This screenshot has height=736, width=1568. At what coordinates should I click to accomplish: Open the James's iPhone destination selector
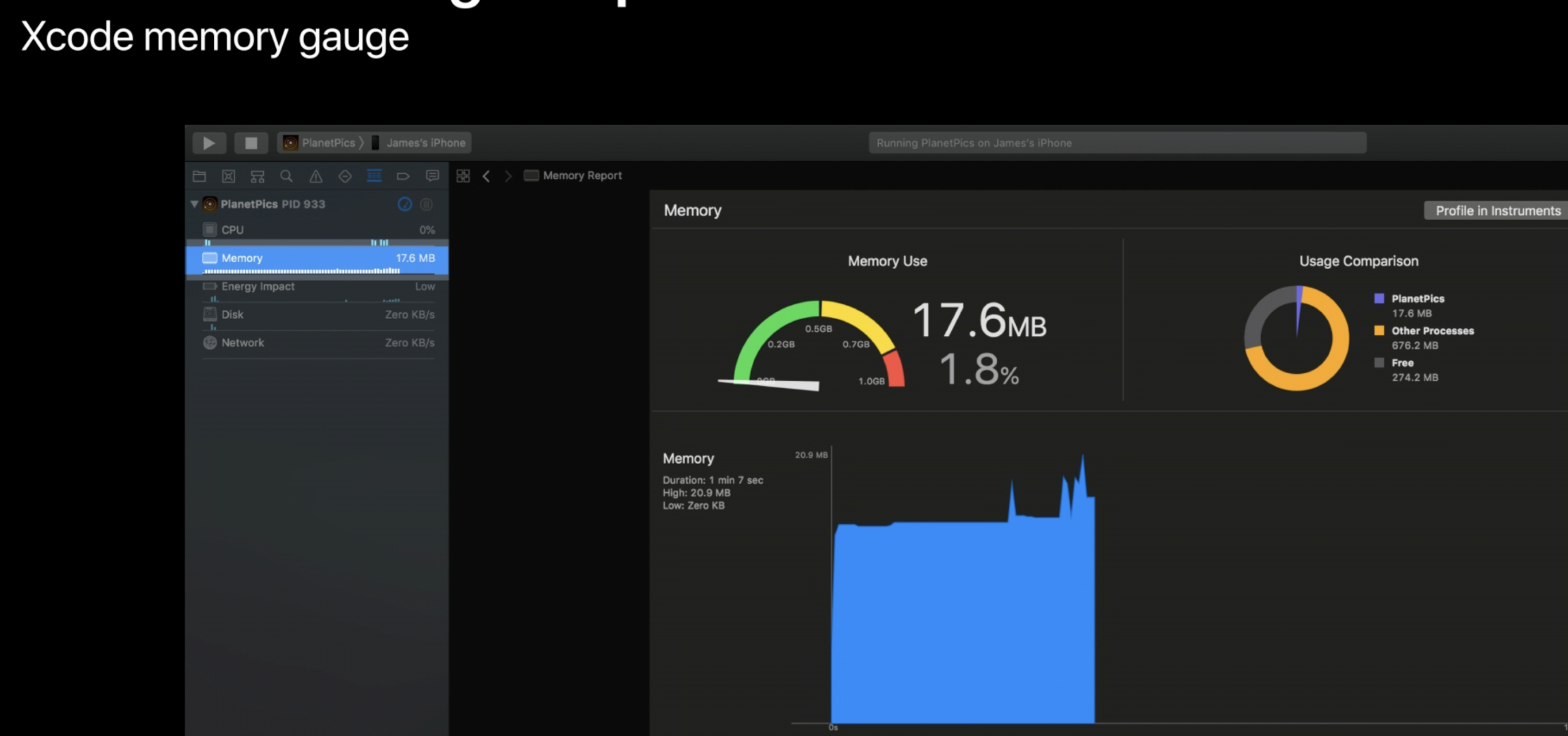pyautogui.click(x=424, y=143)
